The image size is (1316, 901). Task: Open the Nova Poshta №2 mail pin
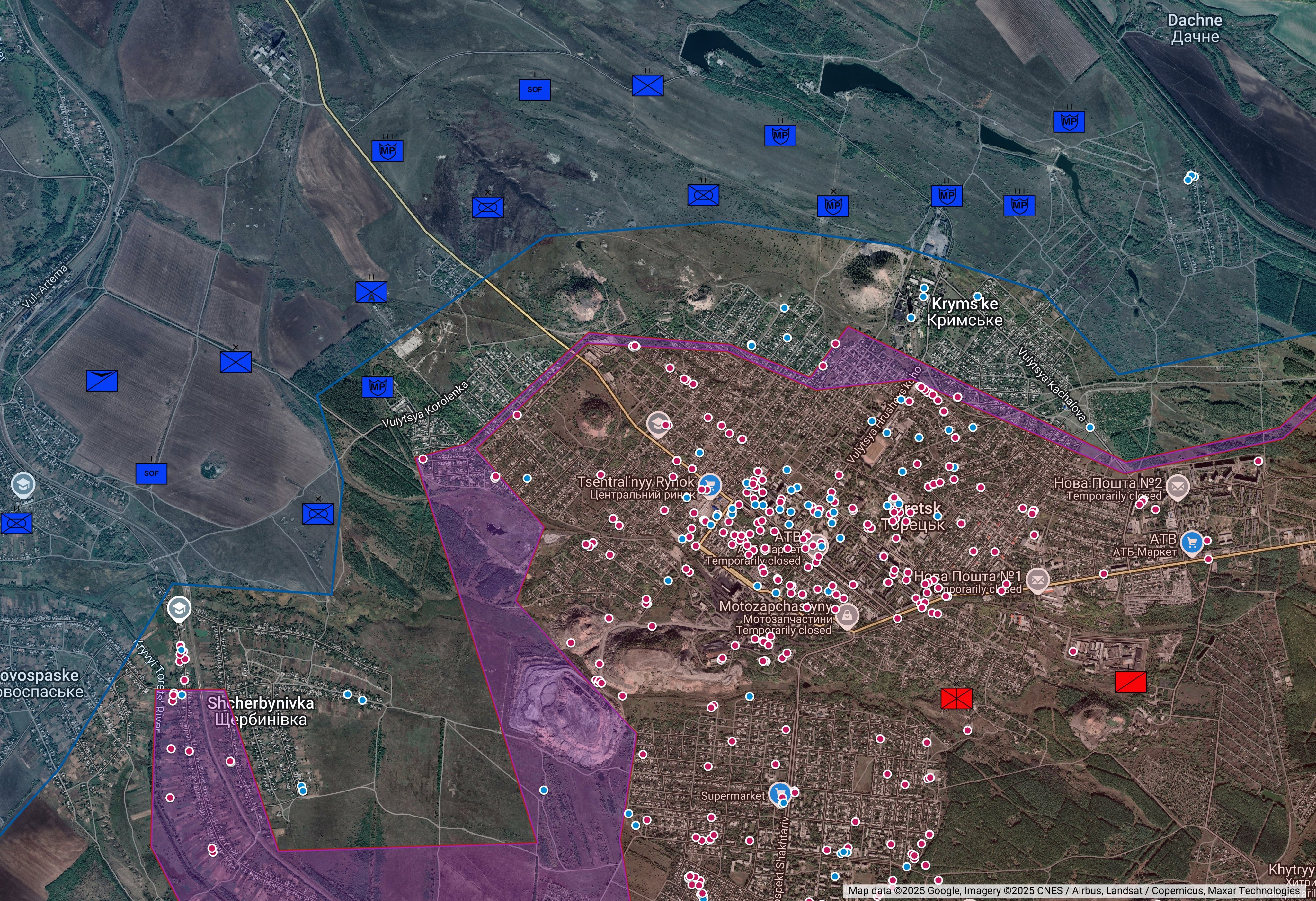tap(1178, 486)
